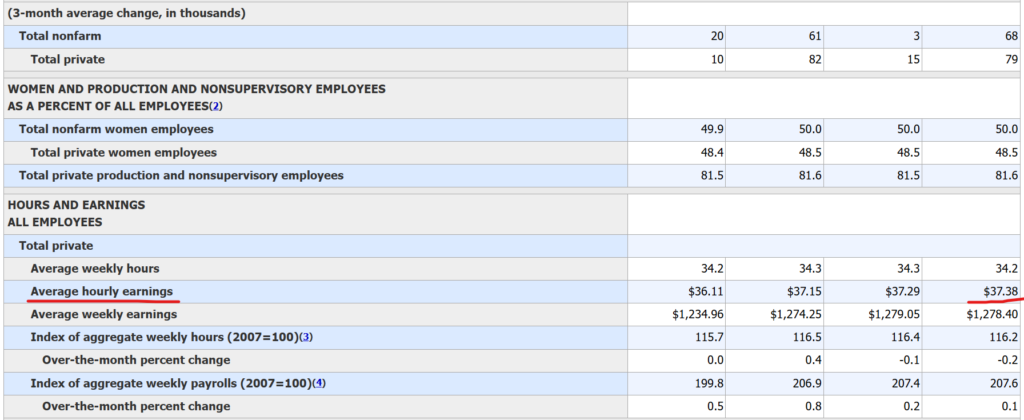The height and width of the screenshot is (420, 1024).
Task: Click the 199.8 payrolls index value
Action: [x=710, y=383]
